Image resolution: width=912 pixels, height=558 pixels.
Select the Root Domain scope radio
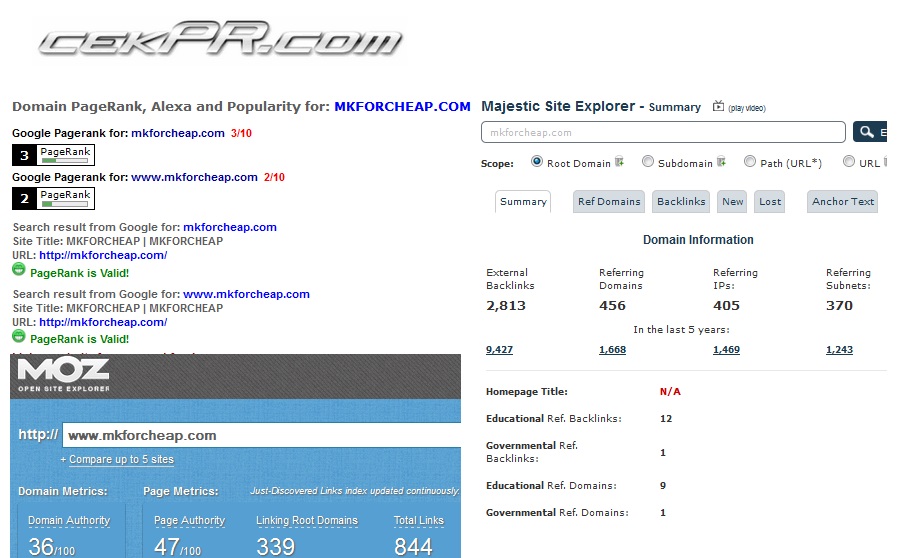coord(536,161)
